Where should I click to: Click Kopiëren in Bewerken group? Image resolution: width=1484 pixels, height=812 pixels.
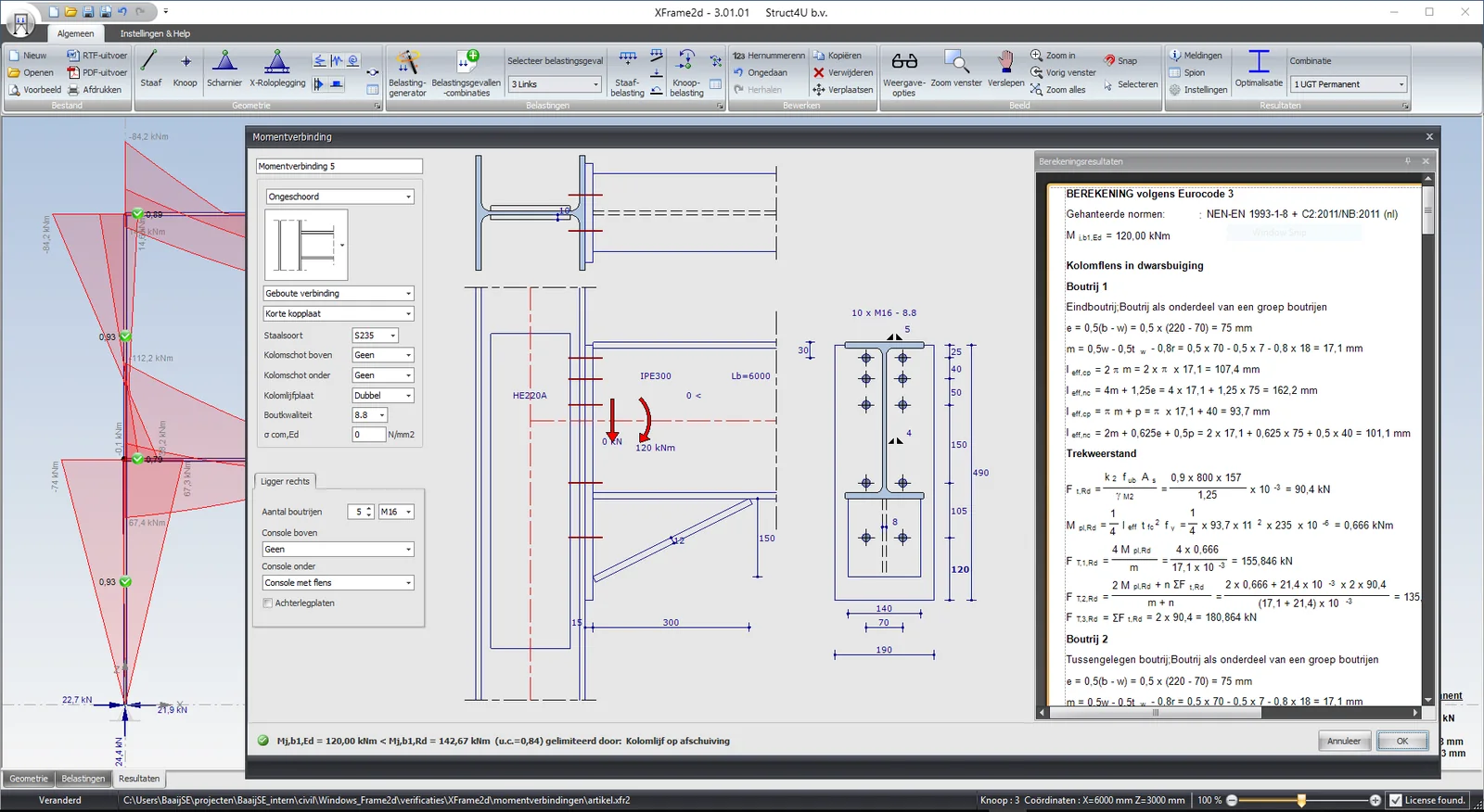[838, 56]
